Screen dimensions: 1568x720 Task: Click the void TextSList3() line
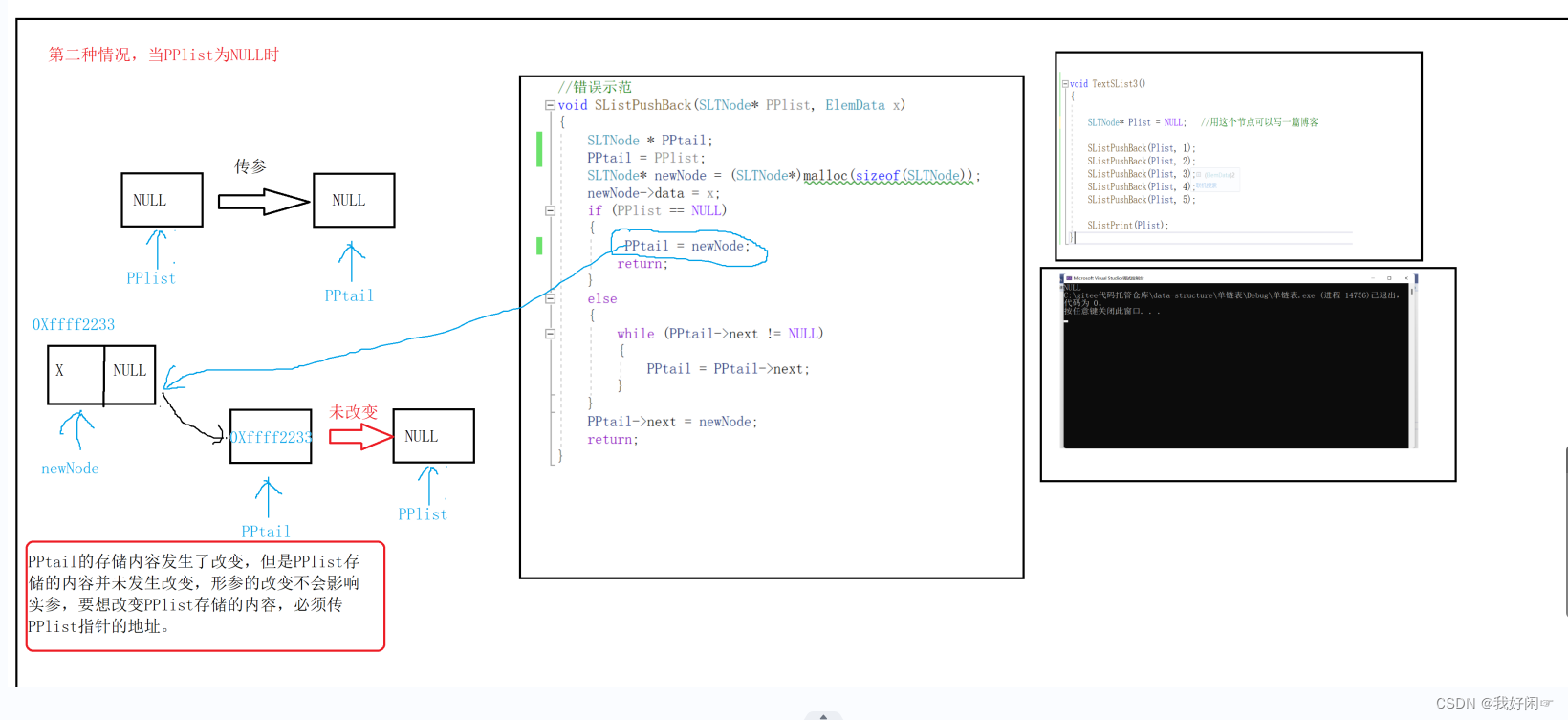pos(1107,84)
